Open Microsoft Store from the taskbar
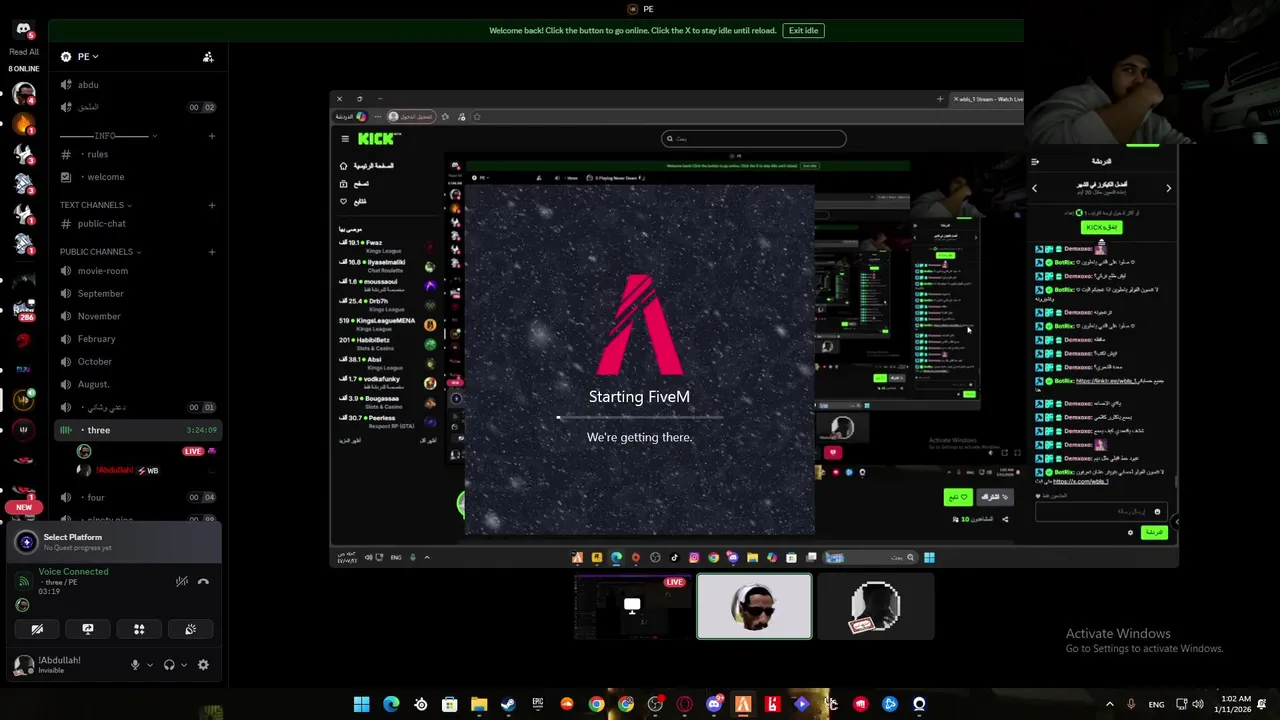The image size is (1280, 720). pyautogui.click(x=450, y=704)
